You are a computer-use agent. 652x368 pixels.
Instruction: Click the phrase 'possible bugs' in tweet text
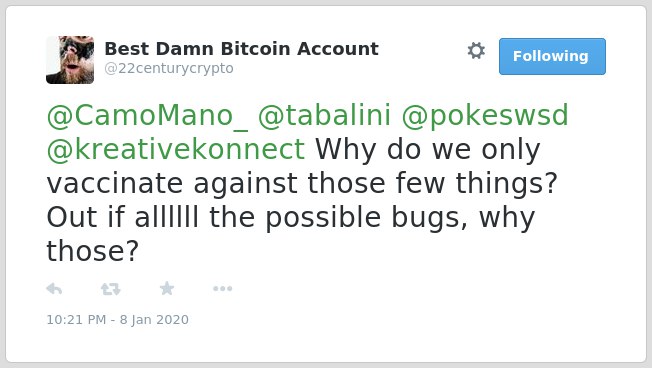[366, 218]
